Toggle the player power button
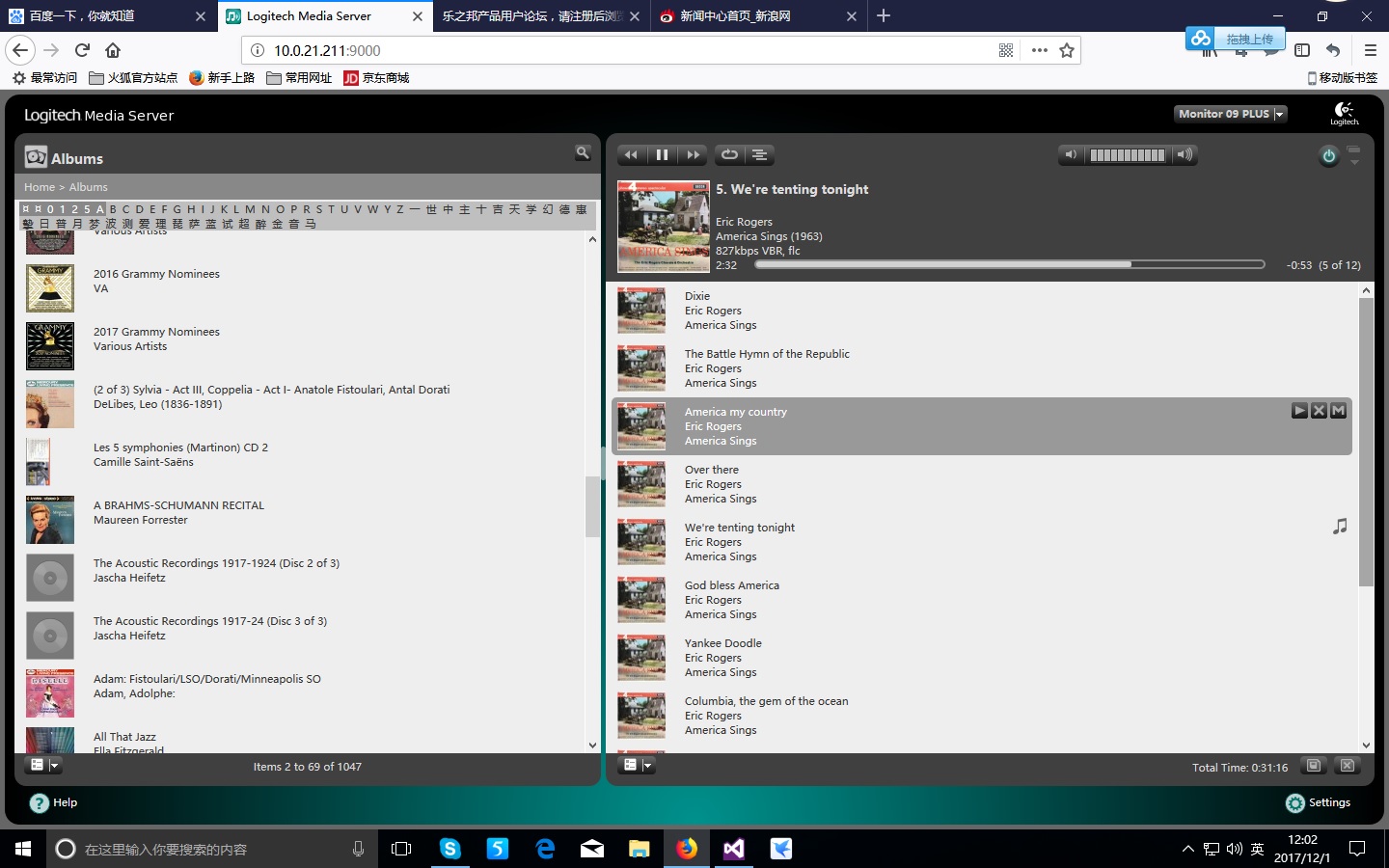 (1328, 156)
